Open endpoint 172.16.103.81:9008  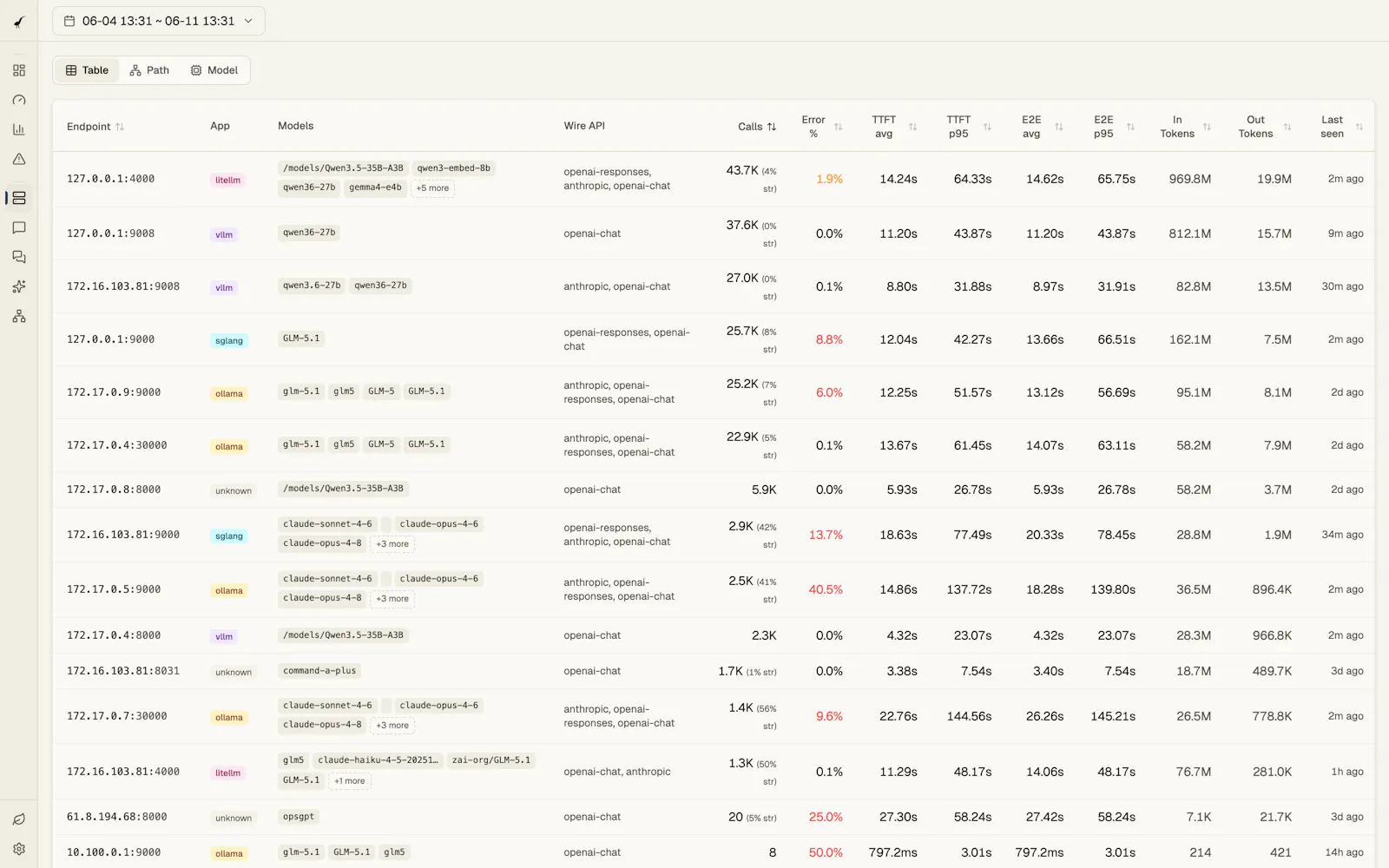tap(123, 286)
